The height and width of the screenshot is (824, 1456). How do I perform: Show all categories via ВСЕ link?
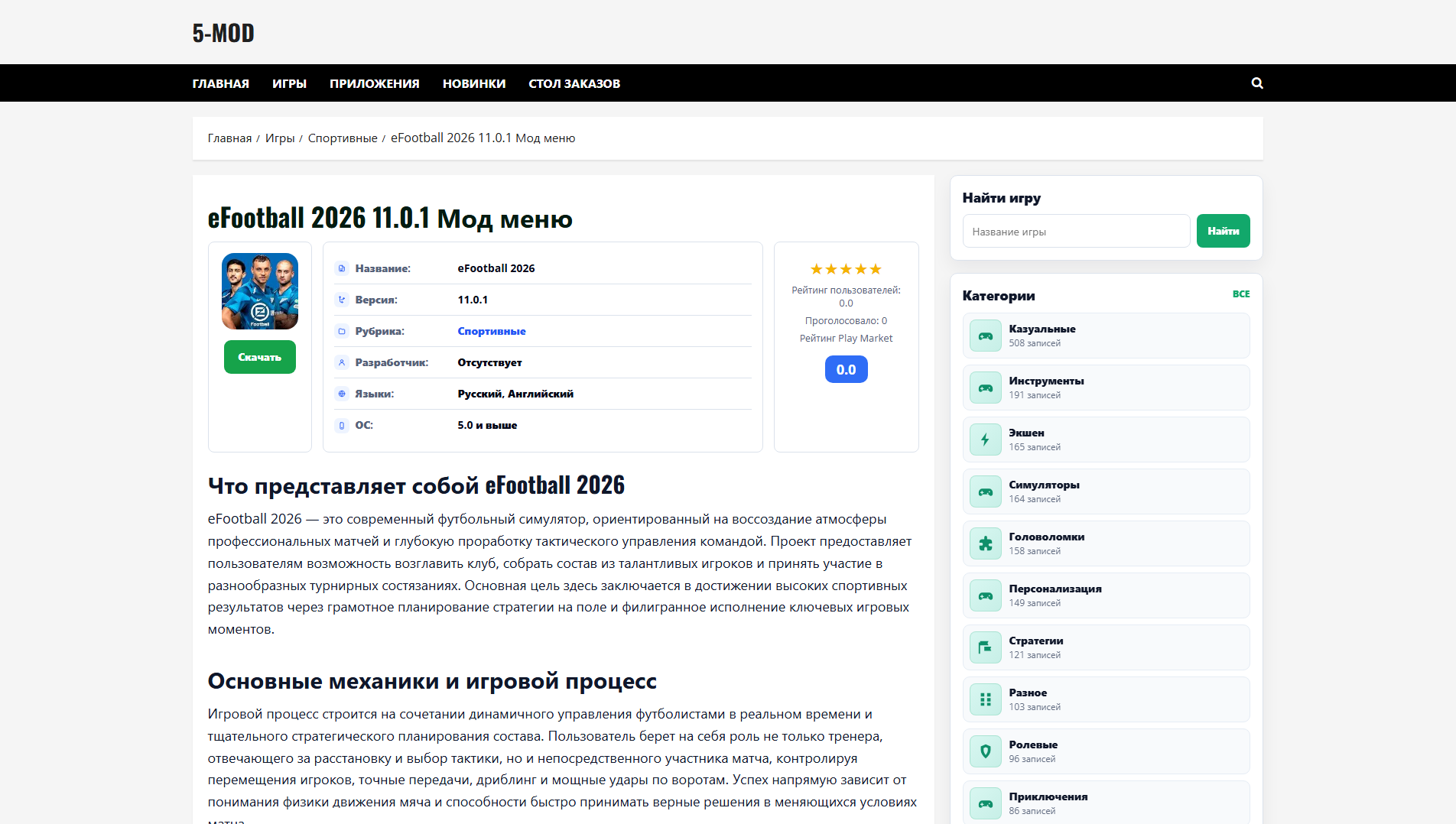[1241, 294]
